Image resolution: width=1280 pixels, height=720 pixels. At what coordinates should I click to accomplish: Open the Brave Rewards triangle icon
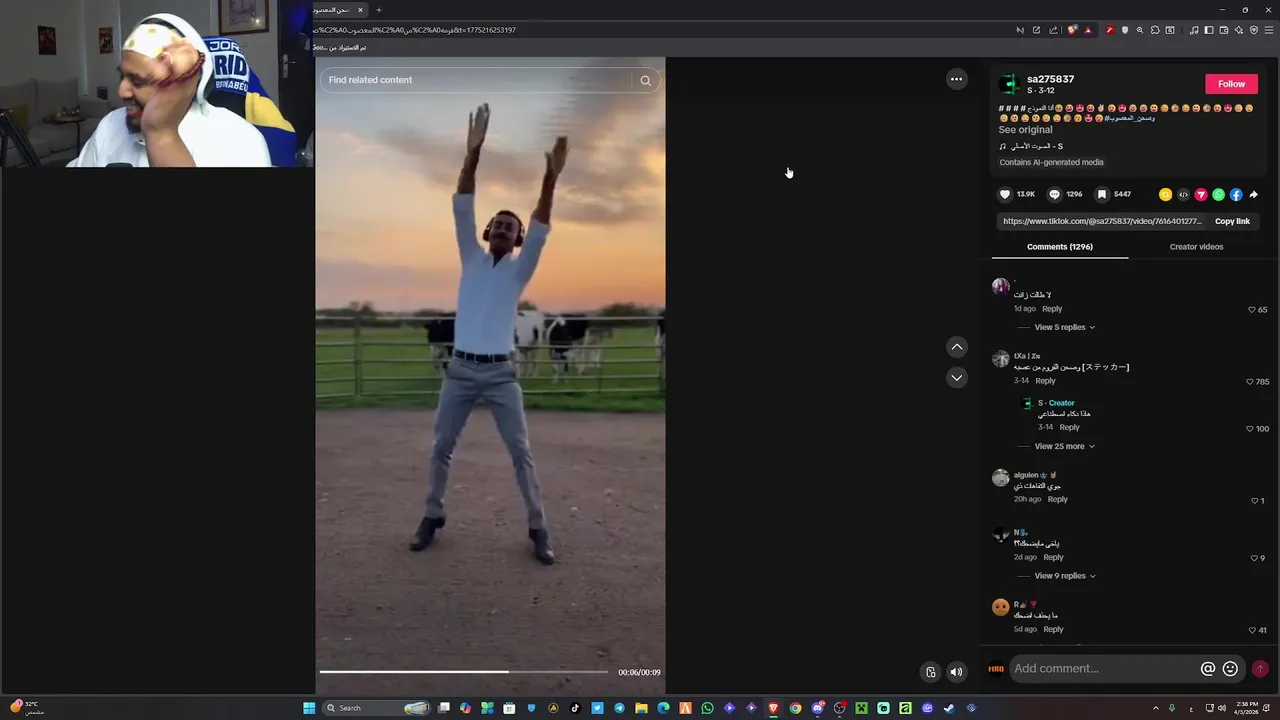click(x=1089, y=30)
